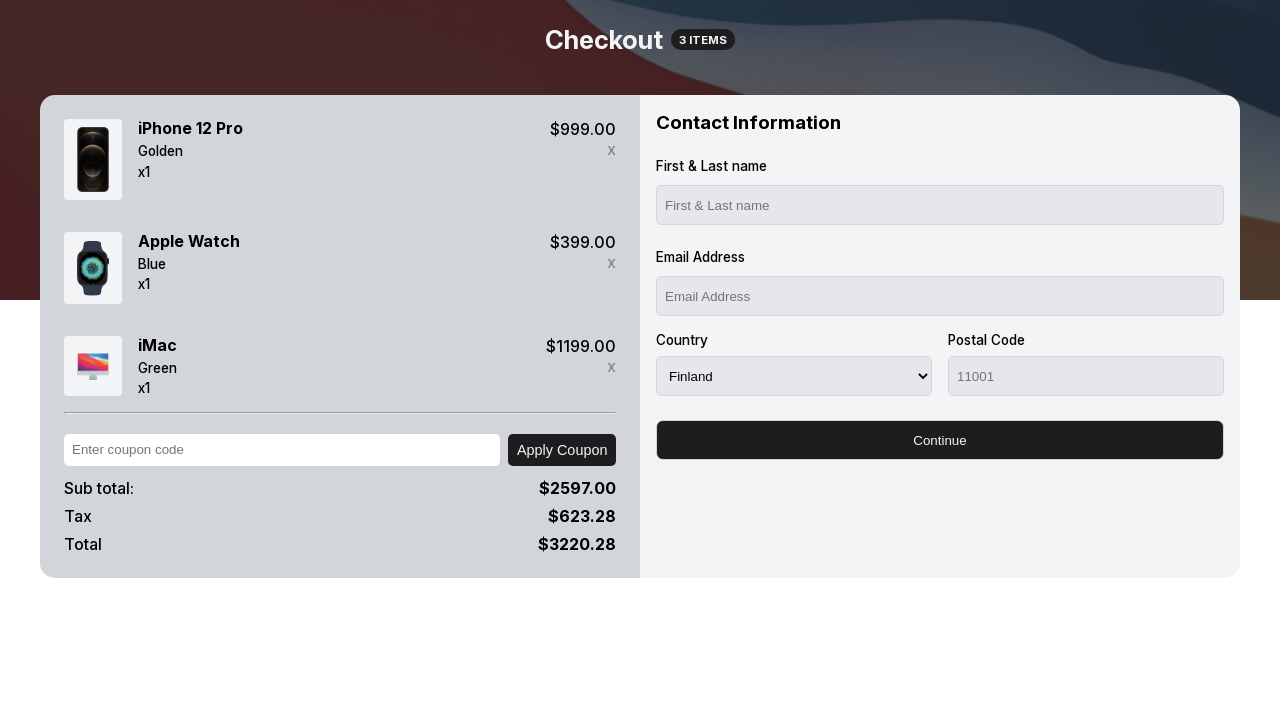Click the iMac product thumbnail
The width and height of the screenshot is (1280, 720).
pyautogui.click(x=93, y=366)
